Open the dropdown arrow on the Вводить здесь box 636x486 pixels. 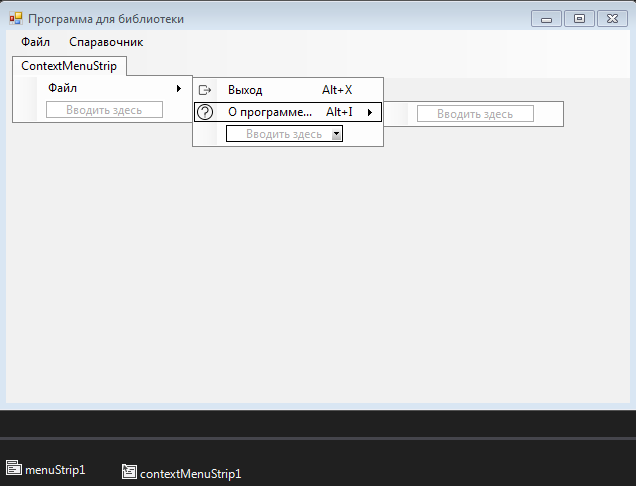point(337,134)
